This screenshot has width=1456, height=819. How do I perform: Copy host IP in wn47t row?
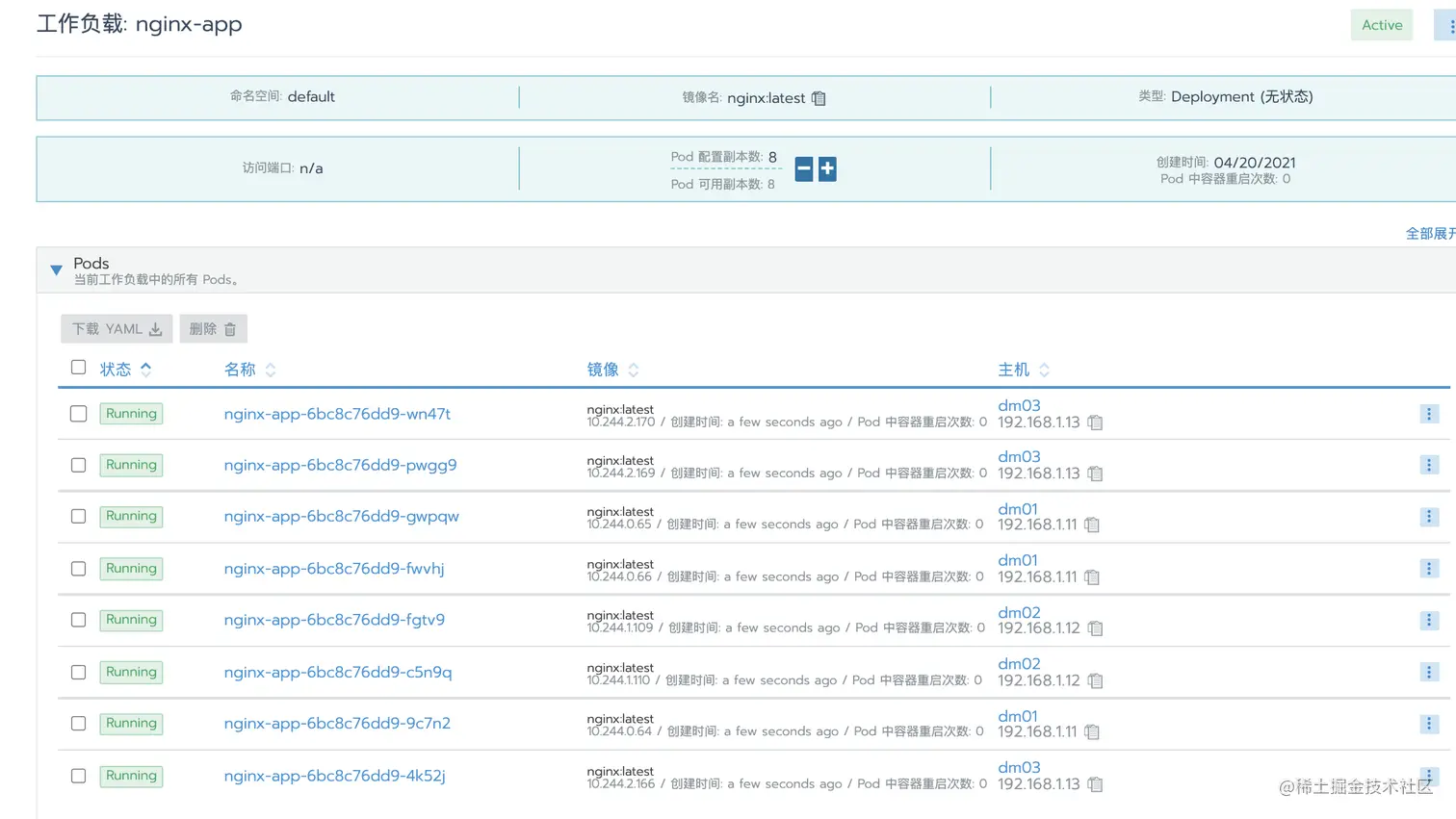coord(1095,422)
